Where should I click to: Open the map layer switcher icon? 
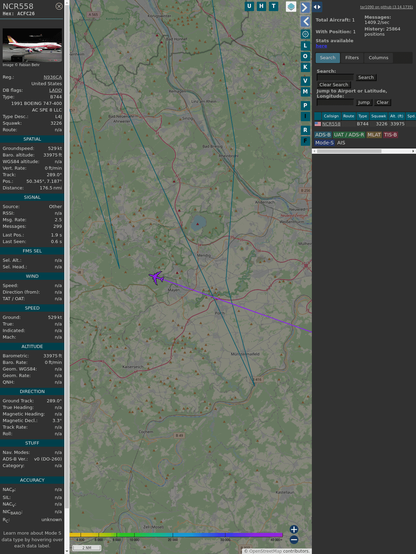coord(291,7)
